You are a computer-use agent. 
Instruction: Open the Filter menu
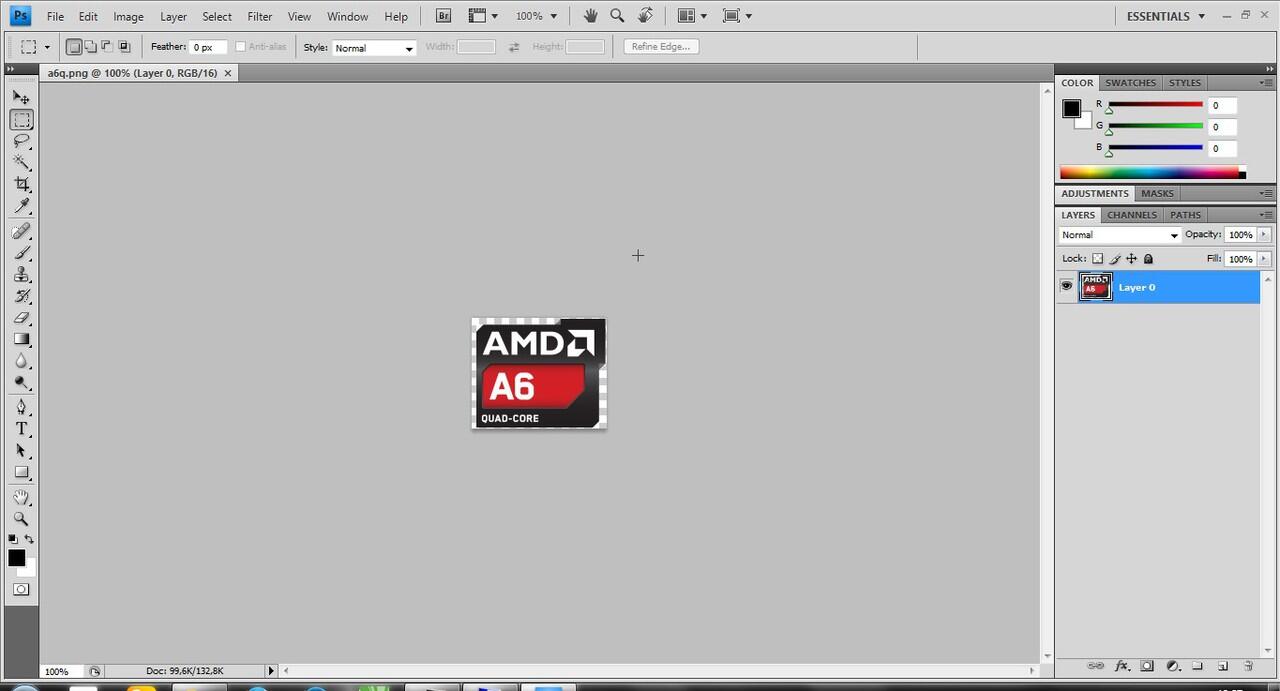click(260, 16)
